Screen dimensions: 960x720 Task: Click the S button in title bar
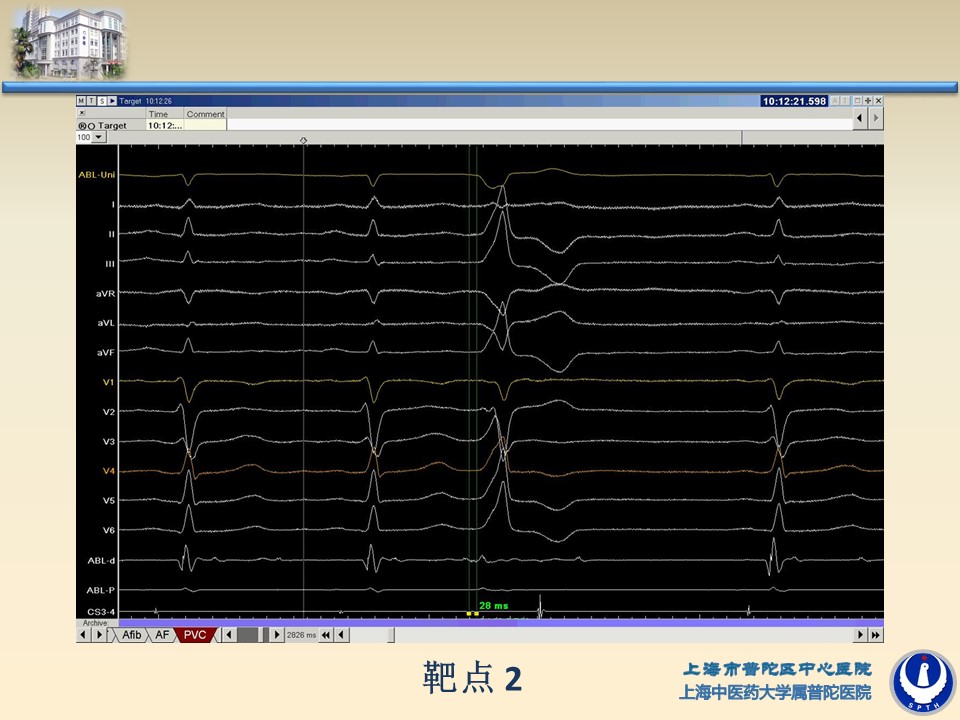tap(102, 101)
